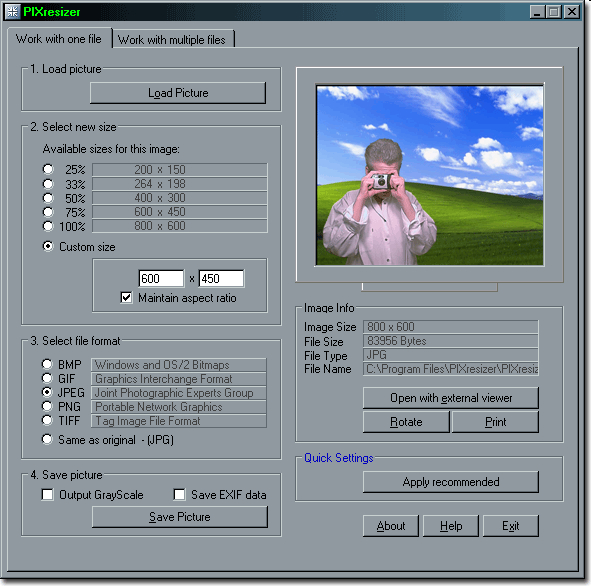This screenshot has height=586, width=591.
Task: Click the photo preview thumbnail
Action: point(430,175)
